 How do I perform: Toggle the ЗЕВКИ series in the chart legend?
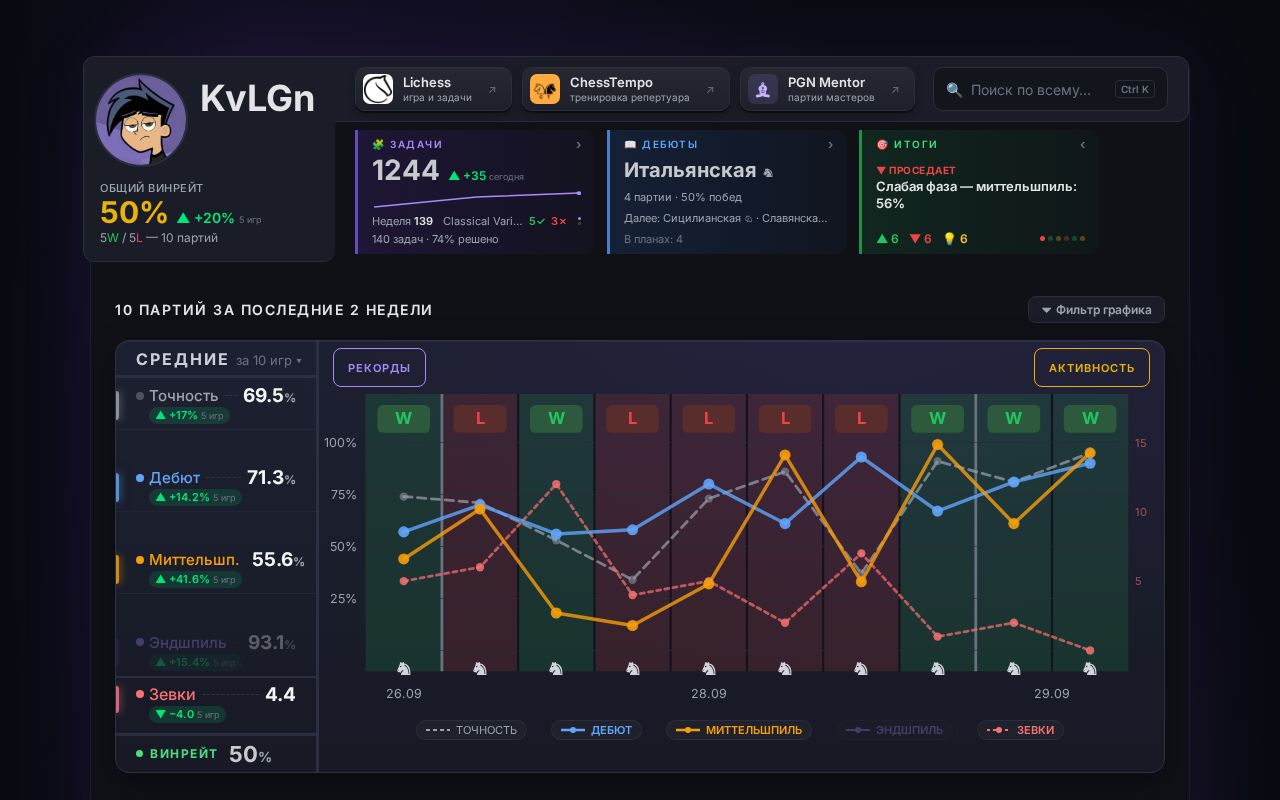[1020, 730]
